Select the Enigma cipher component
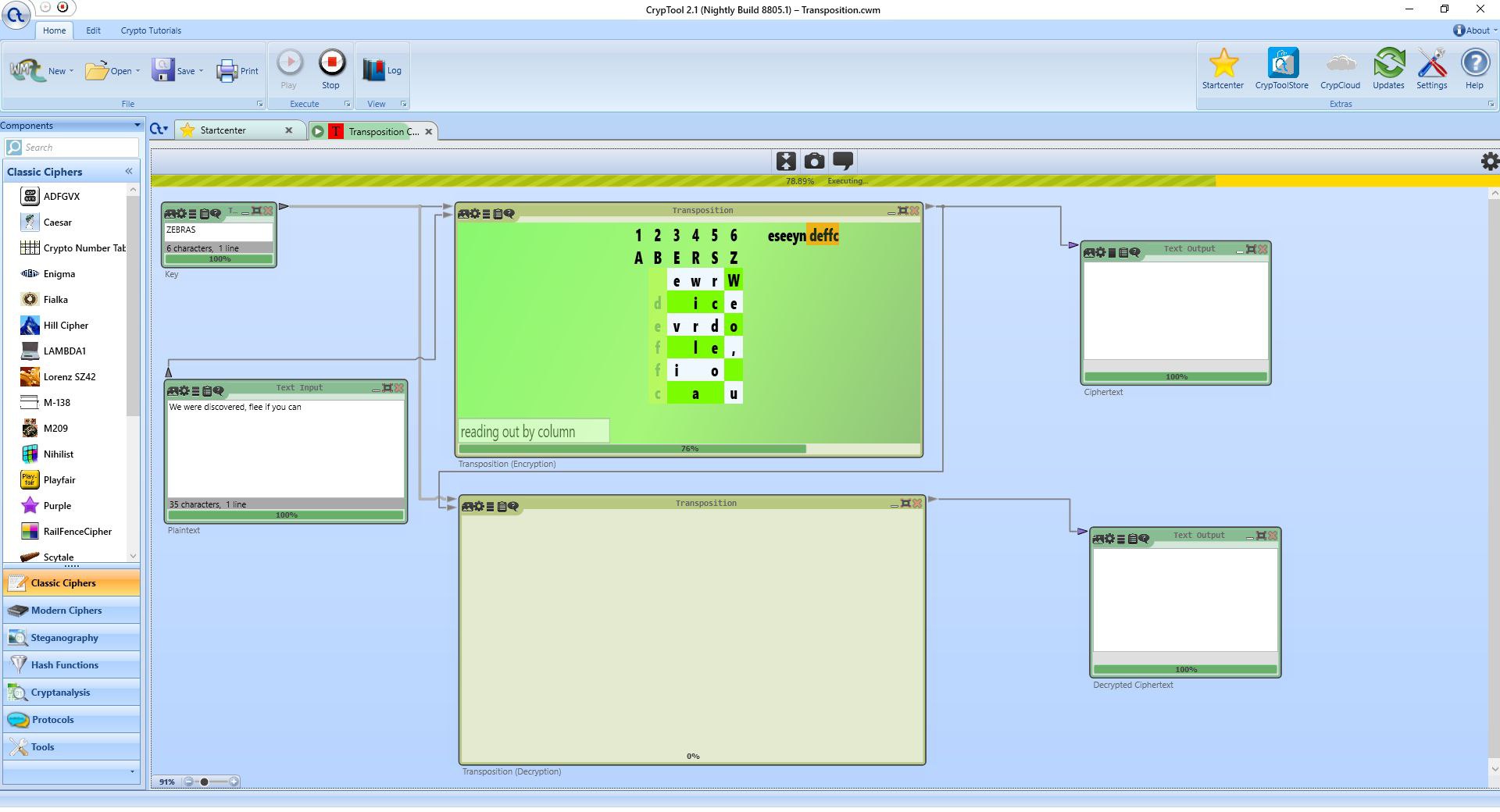The width and height of the screenshot is (1500, 812). pyautogui.click(x=59, y=274)
